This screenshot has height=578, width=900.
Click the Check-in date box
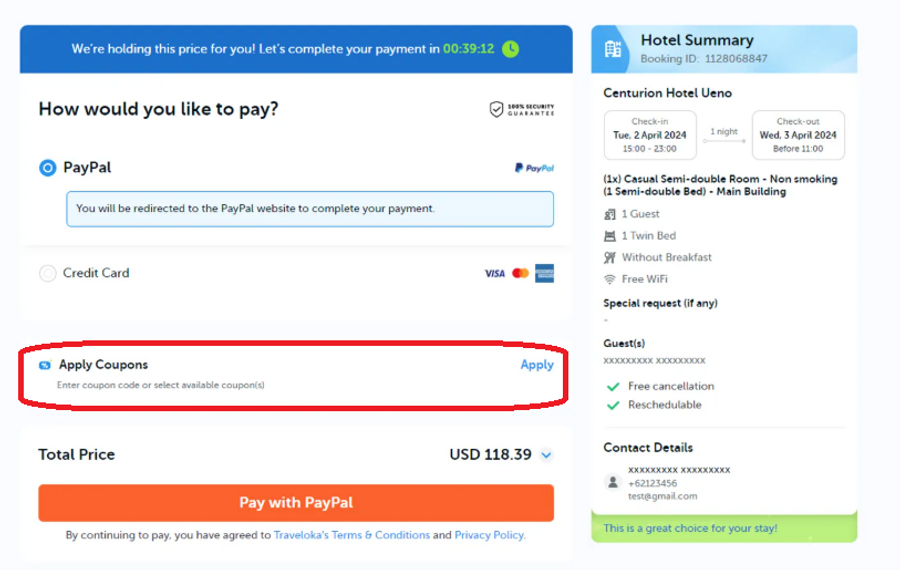point(650,135)
